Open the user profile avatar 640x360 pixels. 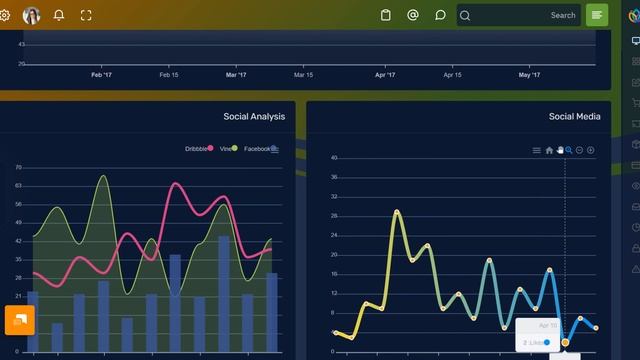click(31, 16)
